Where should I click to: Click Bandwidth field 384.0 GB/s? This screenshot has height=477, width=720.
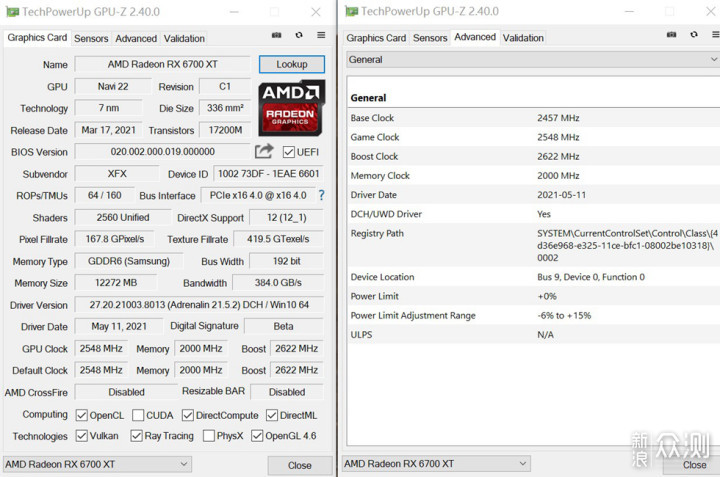[x=278, y=282]
